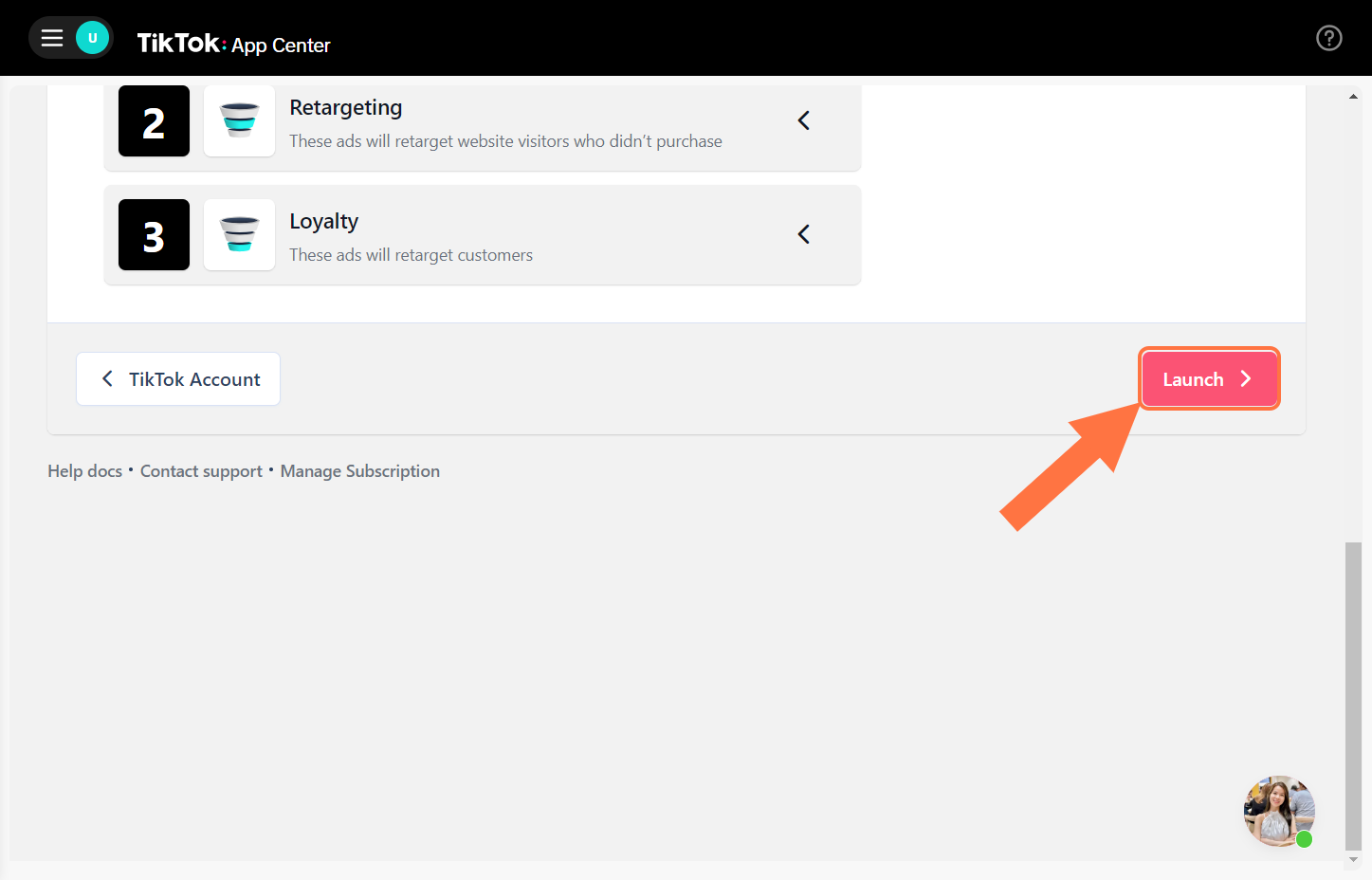
Task: Open the help question mark icon
Action: tap(1328, 38)
